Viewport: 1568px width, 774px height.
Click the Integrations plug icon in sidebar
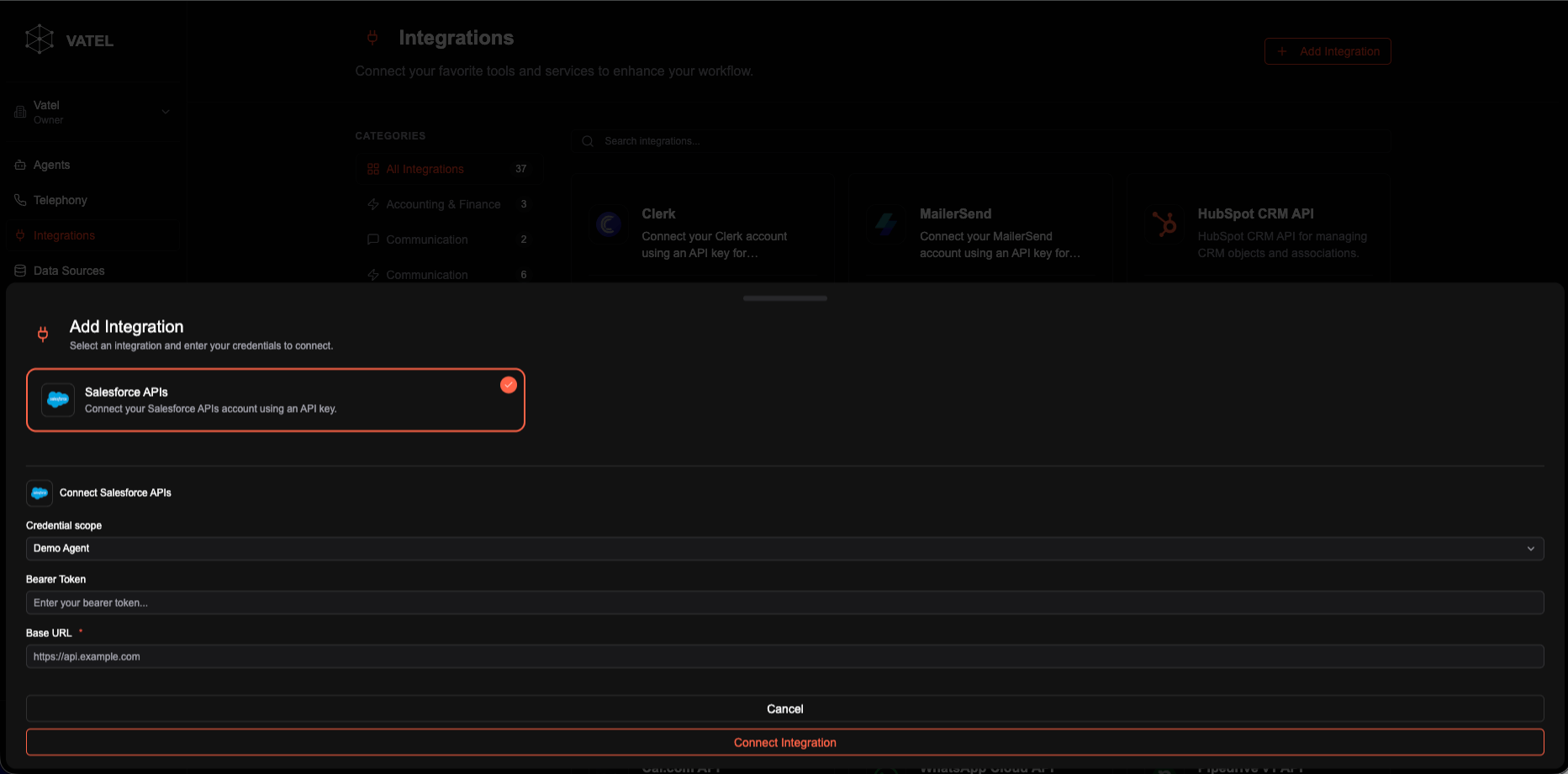pyautogui.click(x=20, y=235)
